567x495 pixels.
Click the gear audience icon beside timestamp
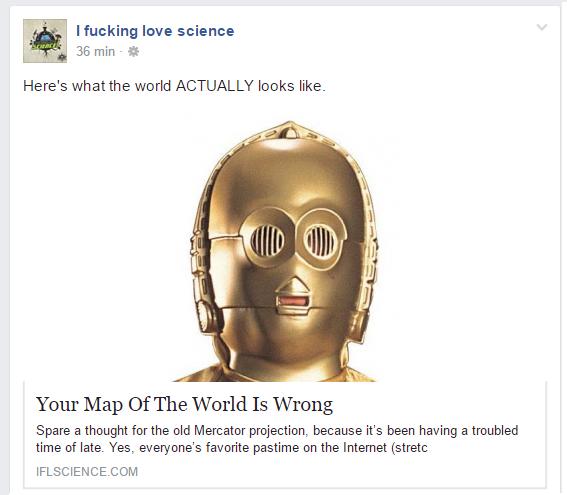point(133,51)
